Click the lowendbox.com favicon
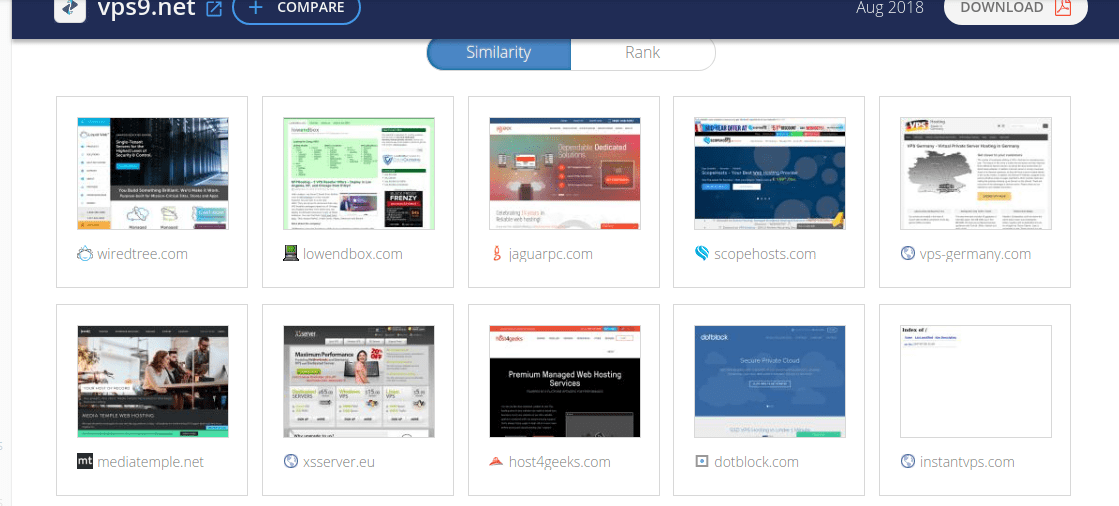The image size is (1119, 506). click(290, 253)
